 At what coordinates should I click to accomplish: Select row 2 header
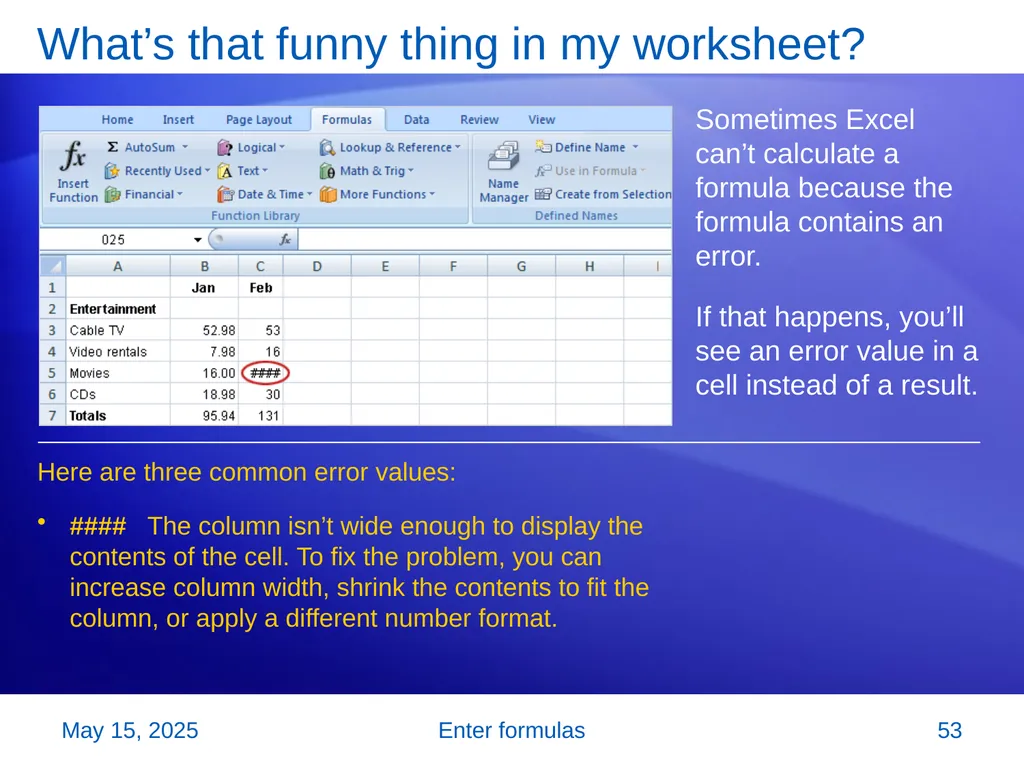pos(52,309)
